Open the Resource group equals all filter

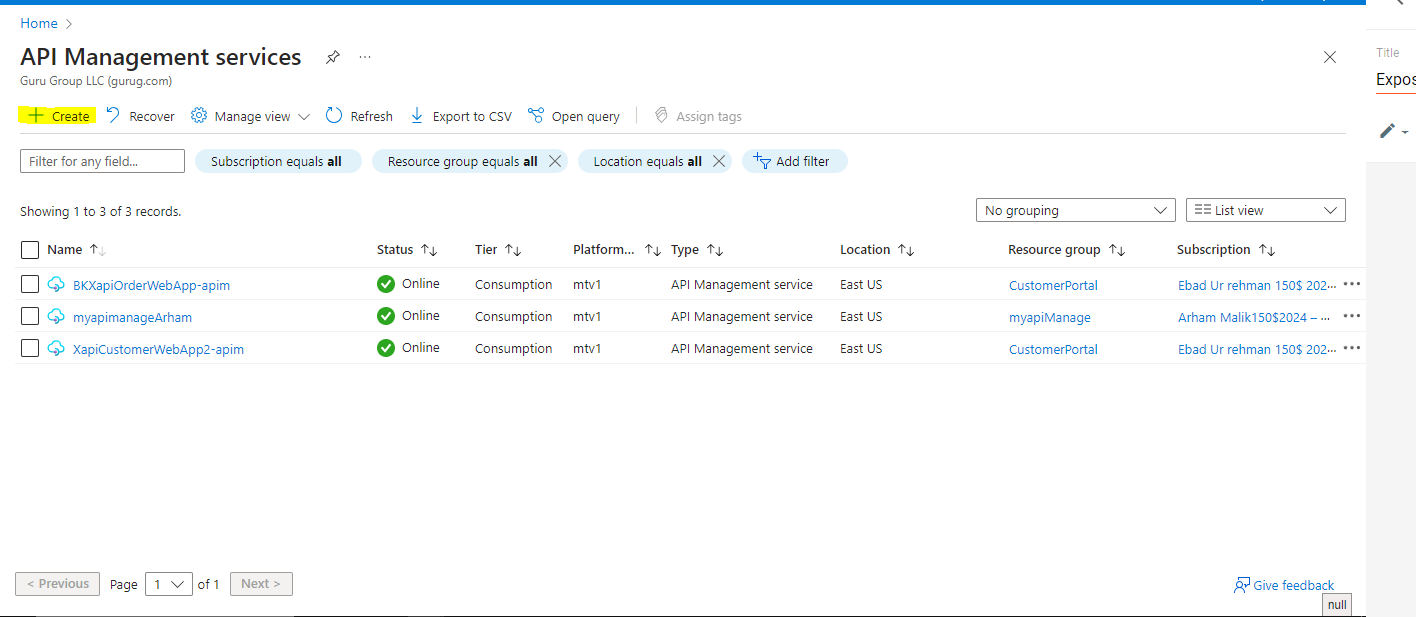[x=462, y=161]
